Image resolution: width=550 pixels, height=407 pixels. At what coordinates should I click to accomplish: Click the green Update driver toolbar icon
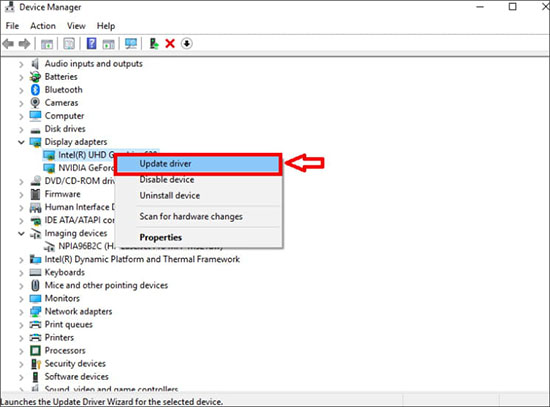click(x=154, y=44)
